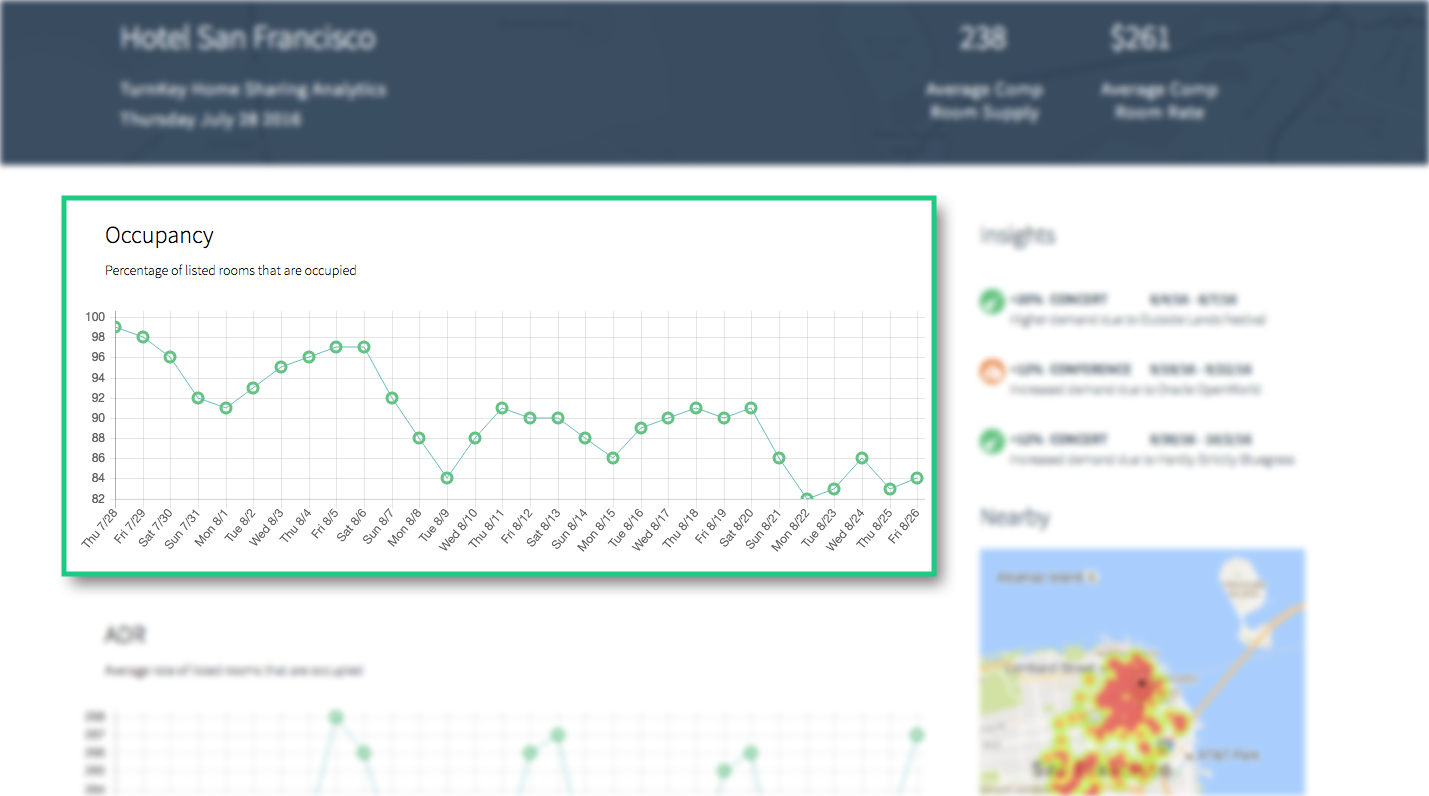Image resolution: width=1429 pixels, height=796 pixels.
Task: Click the 82 label on the y-axis
Action: pyautogui.click(x=98, y=498)
